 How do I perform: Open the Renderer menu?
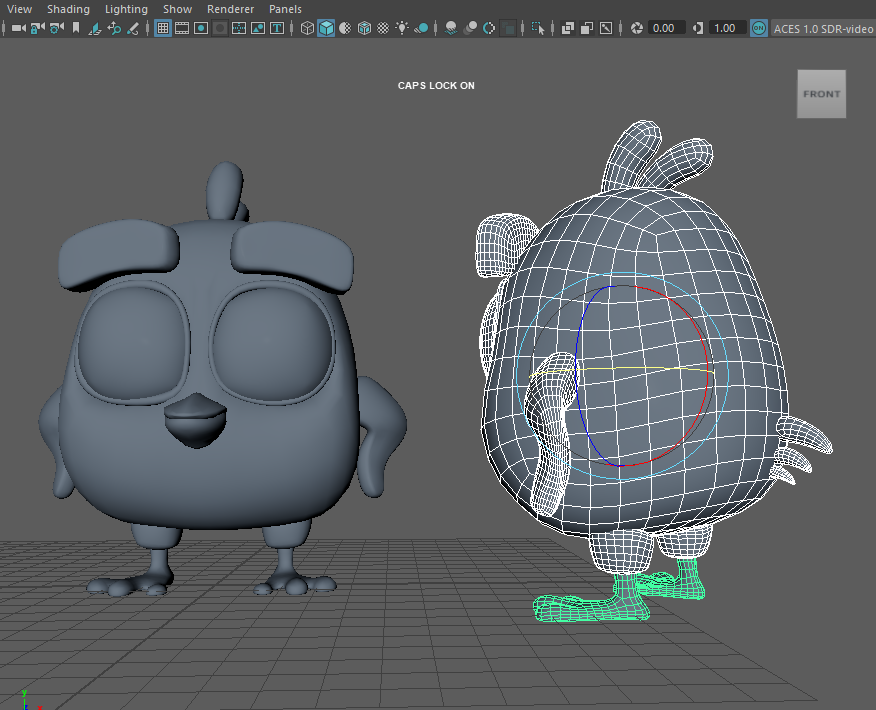click(230, 9)
